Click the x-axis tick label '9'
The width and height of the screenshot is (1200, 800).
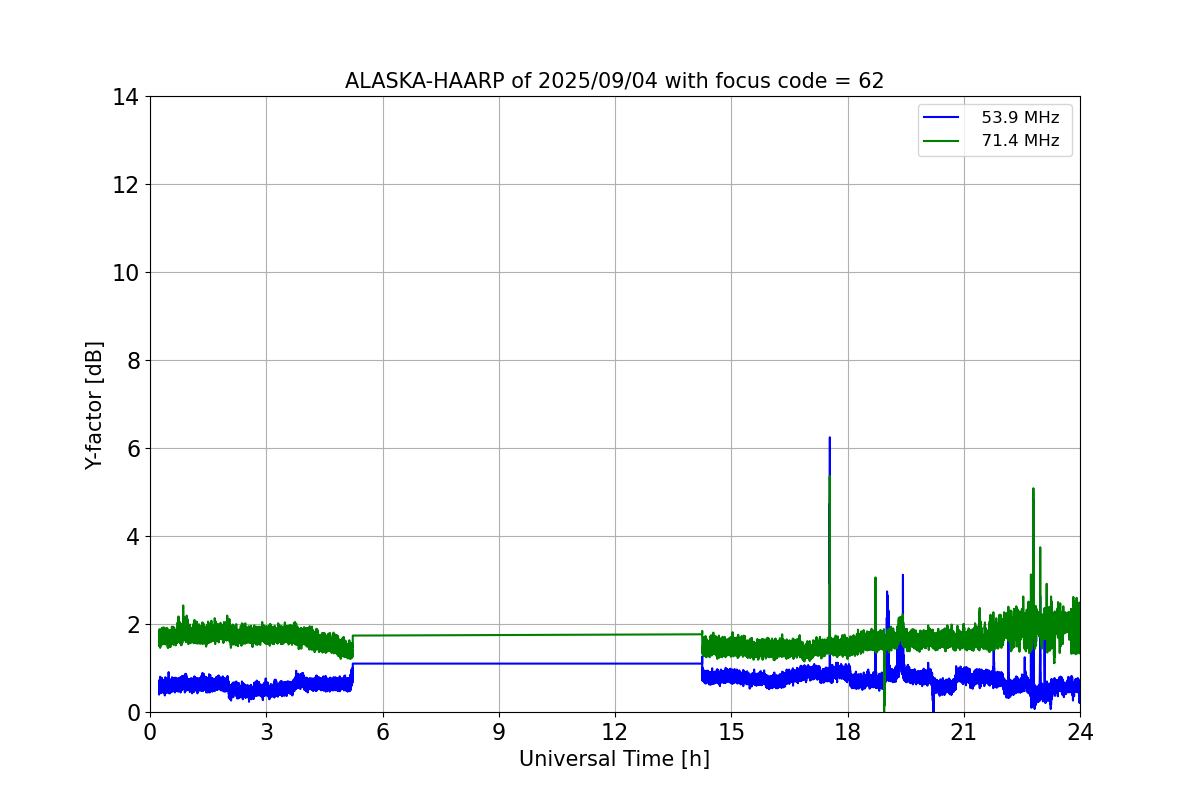pos(499,732)
